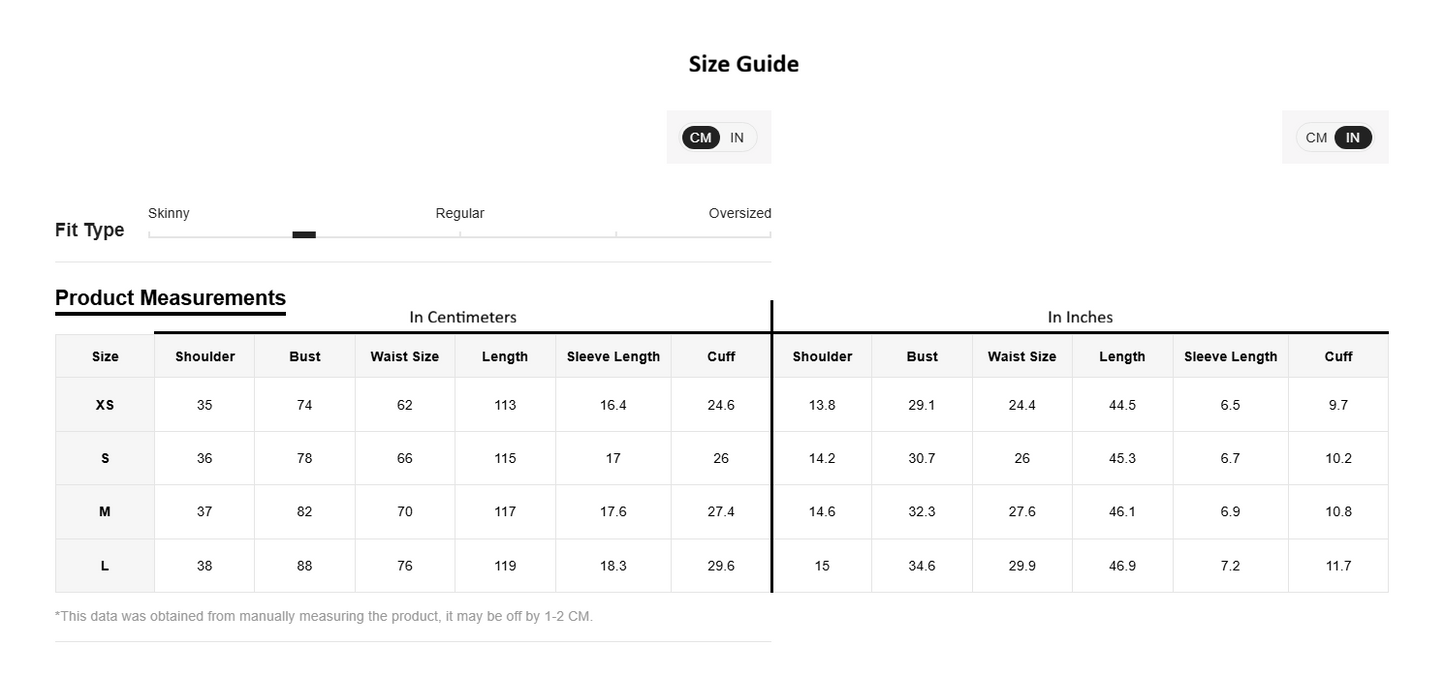Select CM on left unit toggle
The image size is (1445, 677).
(x=700, y=138)
